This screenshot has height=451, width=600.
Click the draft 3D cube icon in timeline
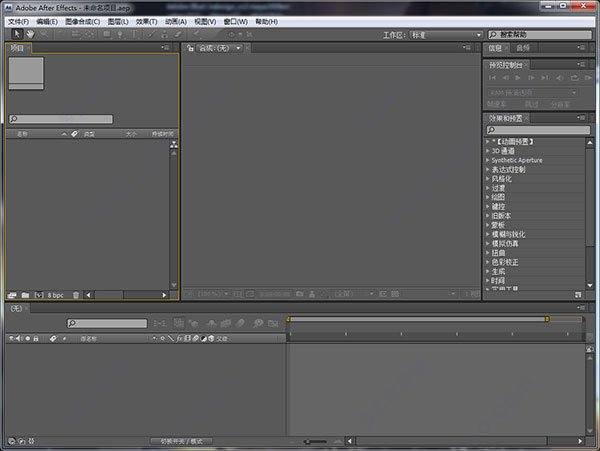coord(194,324)
